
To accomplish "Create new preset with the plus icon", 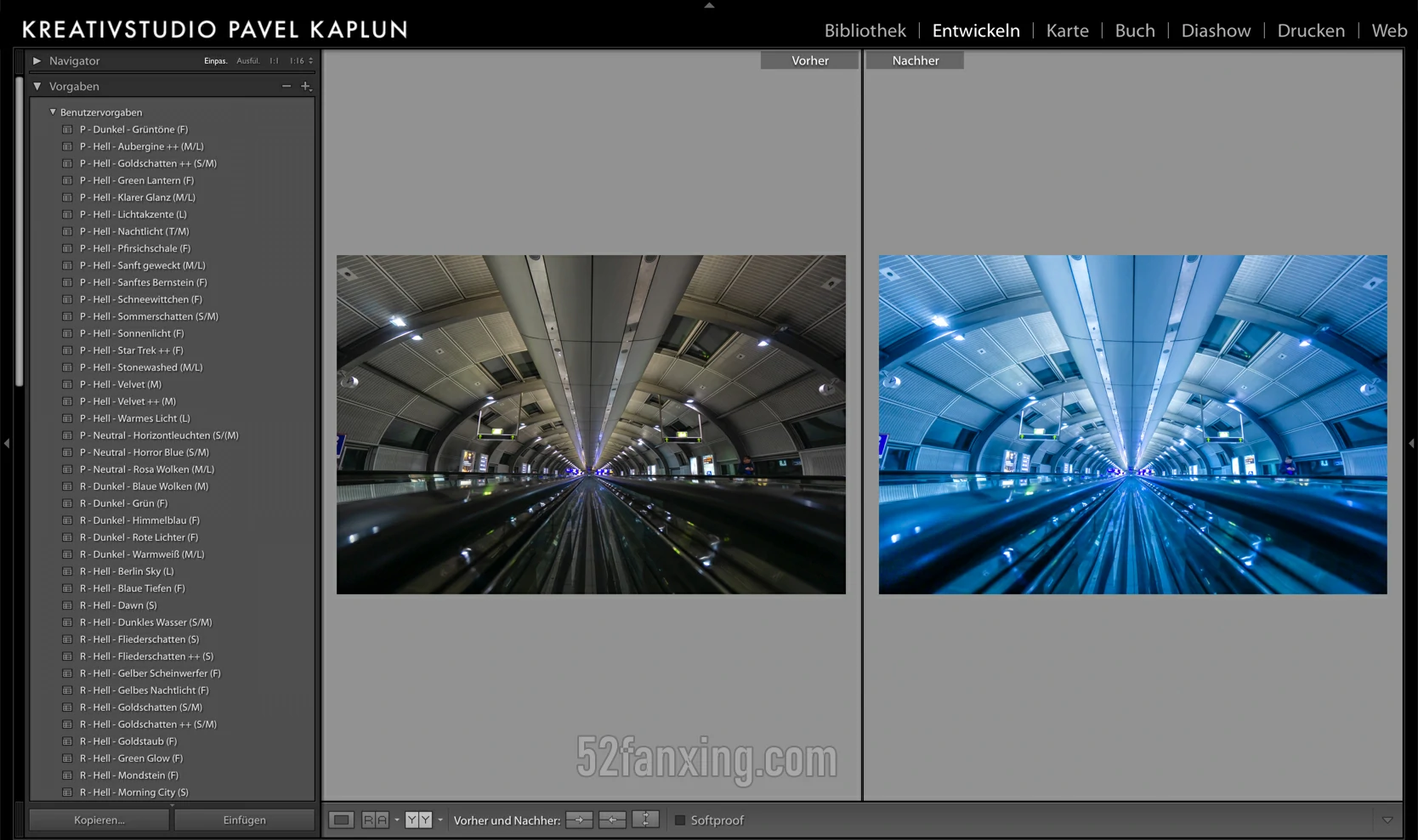I will click(306, 86).
